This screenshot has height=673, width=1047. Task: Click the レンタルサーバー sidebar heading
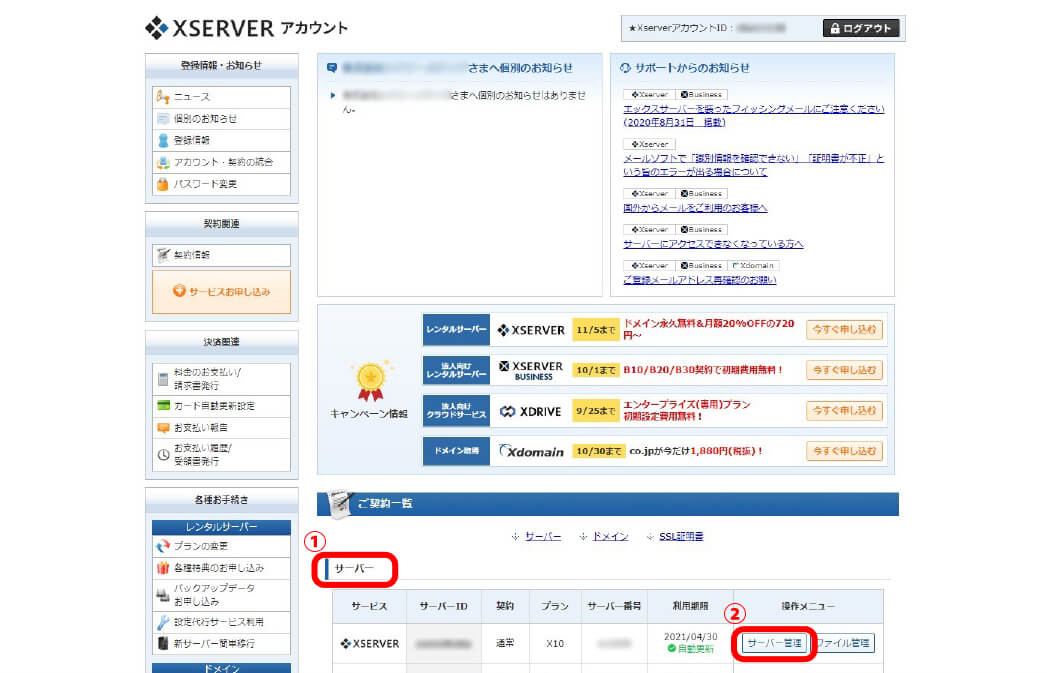click(x=222, y=527)
